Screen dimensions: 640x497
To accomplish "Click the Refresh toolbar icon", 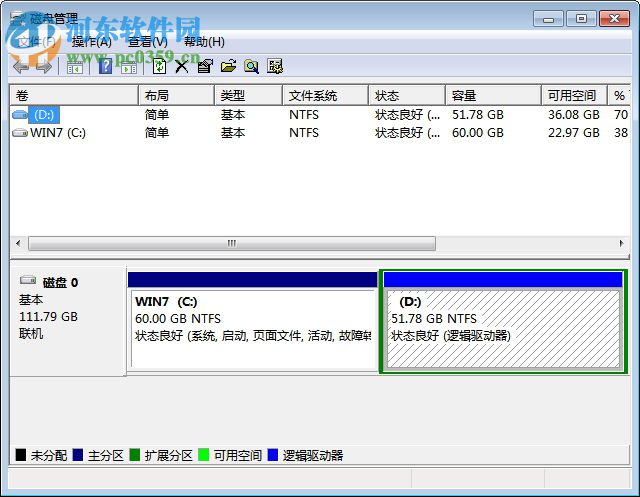I will [x=159, y=66].
